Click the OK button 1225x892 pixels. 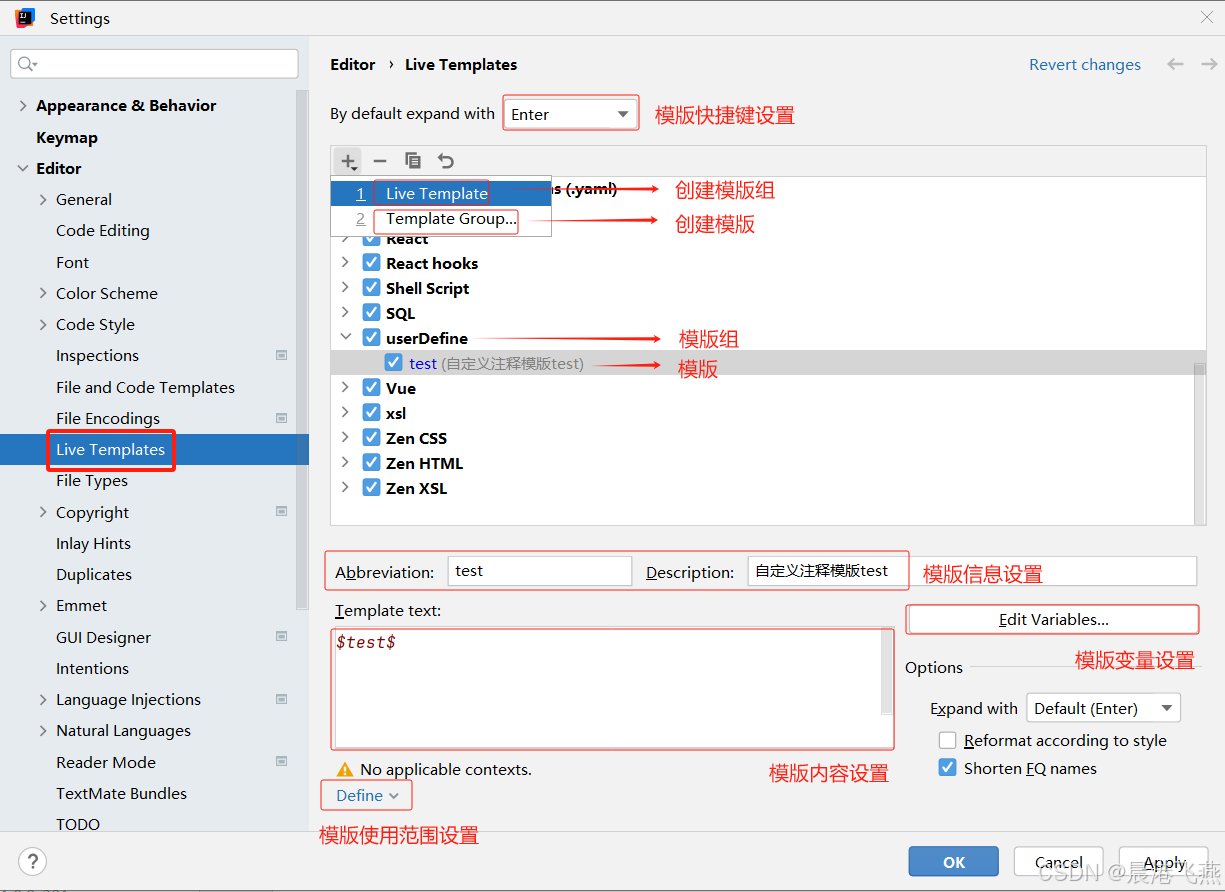(954, 862)
